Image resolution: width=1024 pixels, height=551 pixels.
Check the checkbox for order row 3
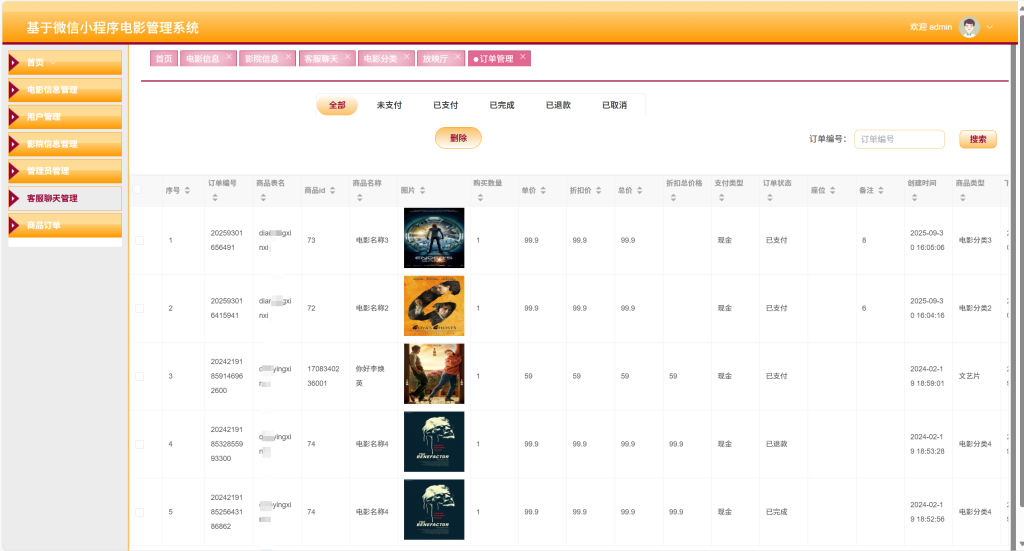[x=140, y=376]
